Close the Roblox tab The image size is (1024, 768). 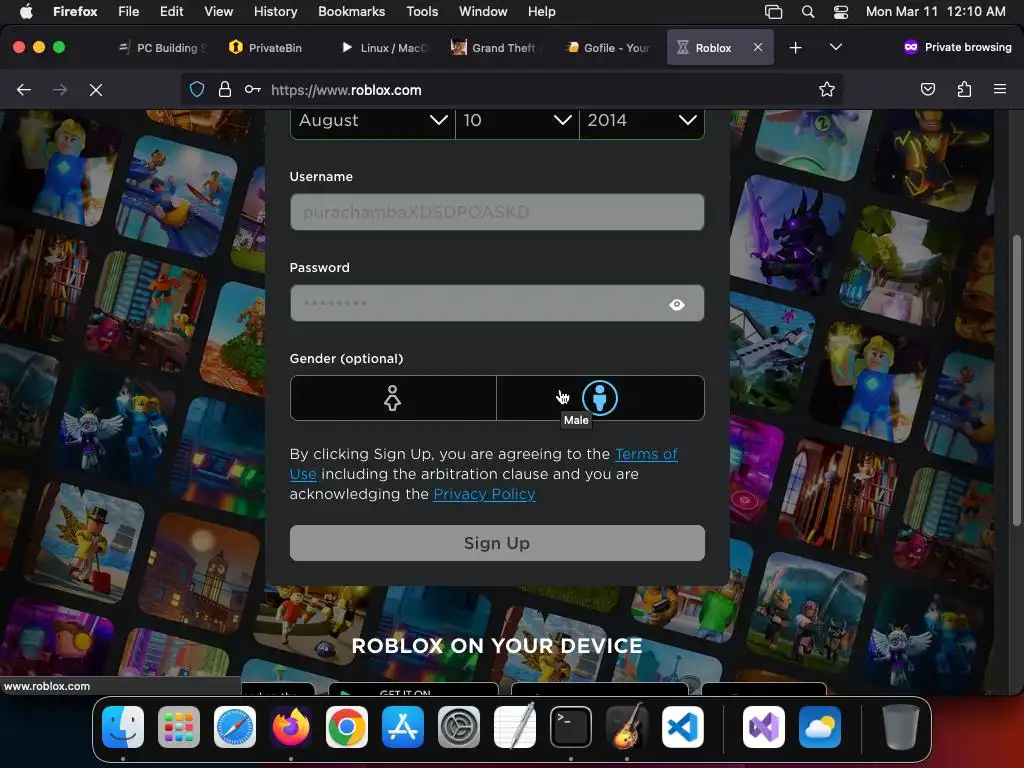[x=758, y=47]
